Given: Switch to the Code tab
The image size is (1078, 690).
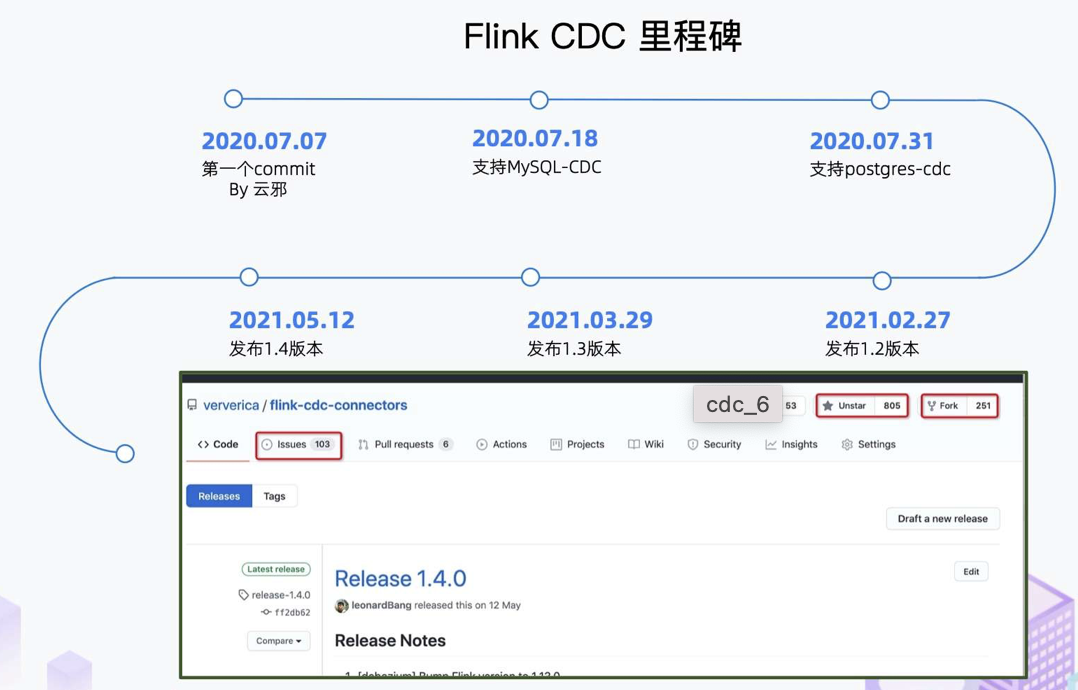Looking at the screenshot, I should click(x=218, y=445).
